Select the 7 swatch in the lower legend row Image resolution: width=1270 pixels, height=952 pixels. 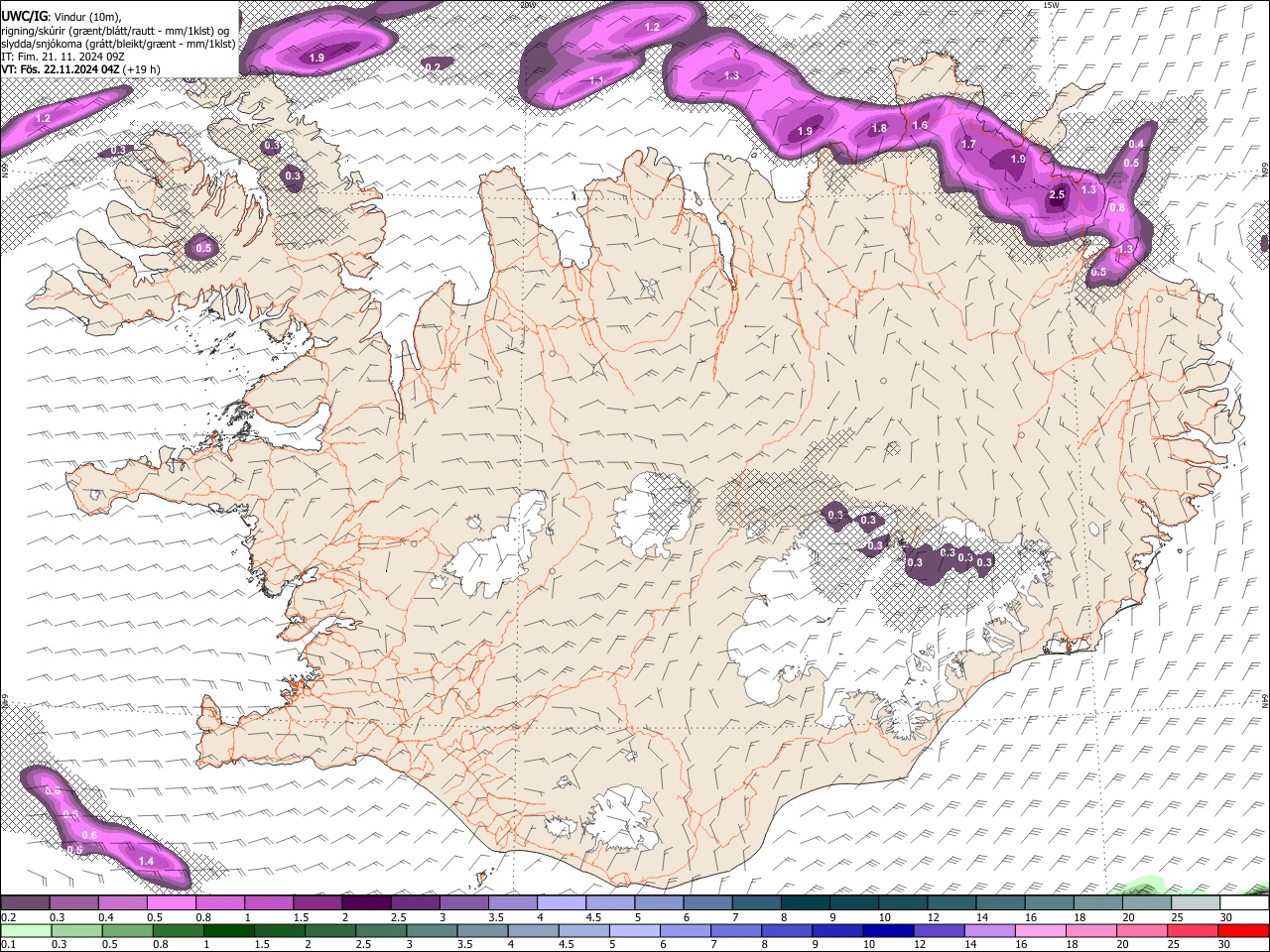737,930
